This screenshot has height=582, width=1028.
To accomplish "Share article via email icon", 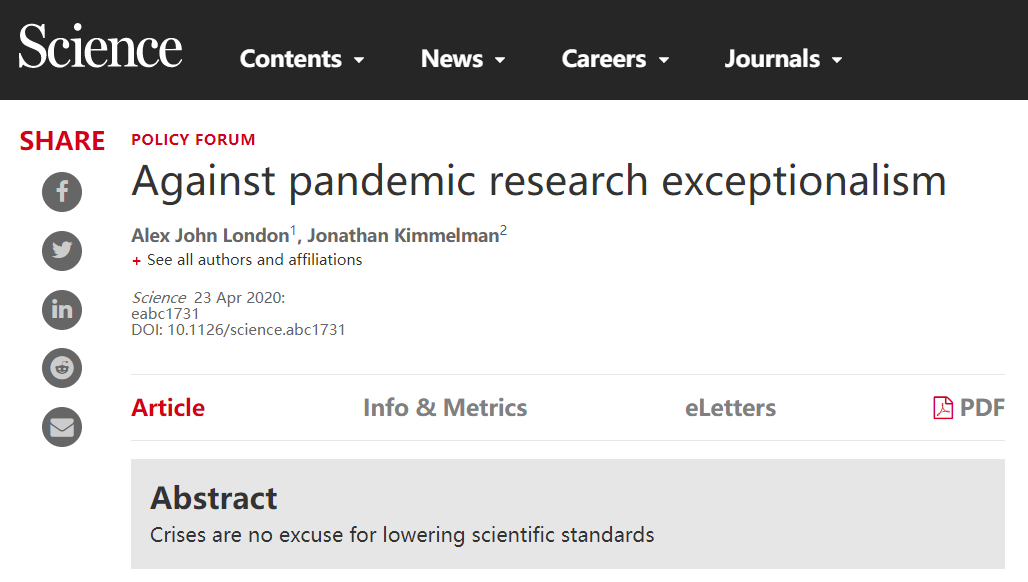I will 62,427.
